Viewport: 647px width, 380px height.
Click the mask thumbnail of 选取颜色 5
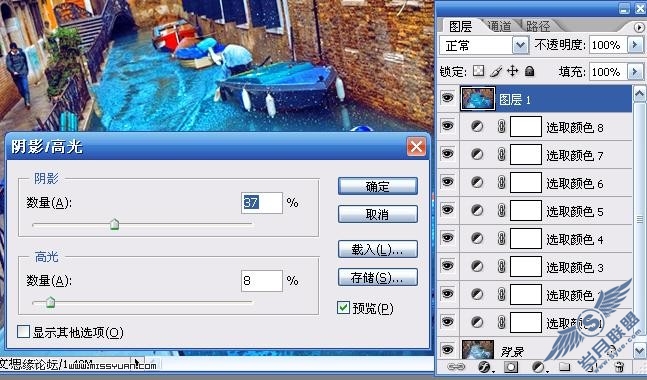tap(526, 210)
